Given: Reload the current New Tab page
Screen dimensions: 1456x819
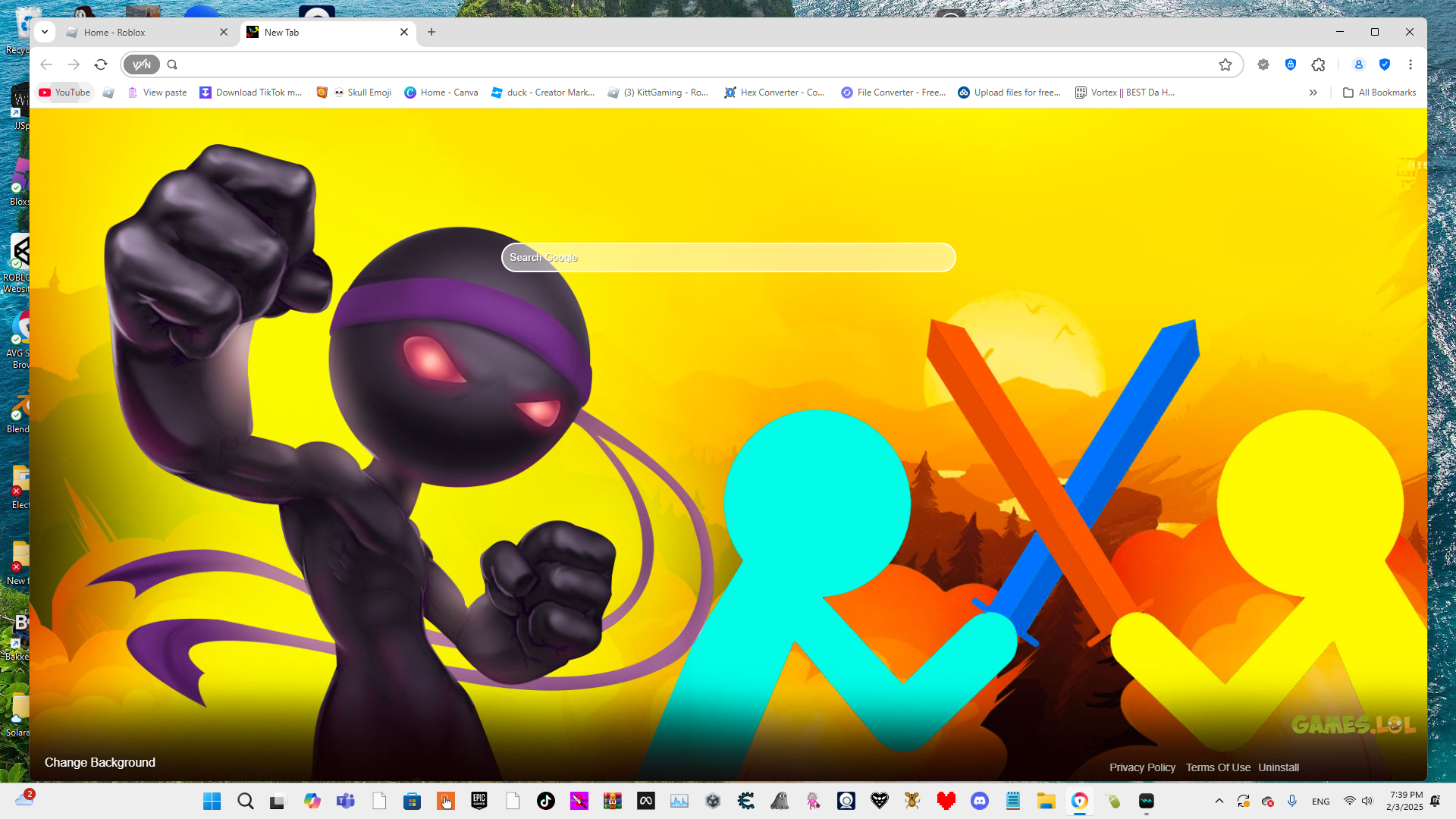Looking at the screenshot, I should pyautogui.click(x=101, y=64).
